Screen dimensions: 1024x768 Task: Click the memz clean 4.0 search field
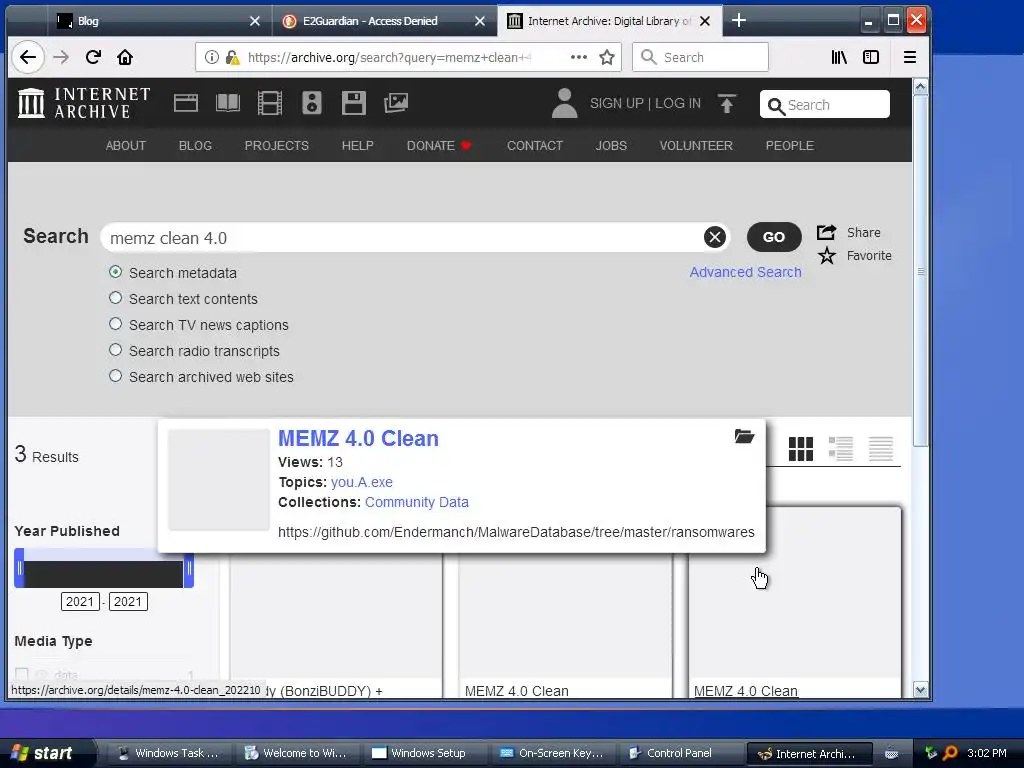coord(404,238)
